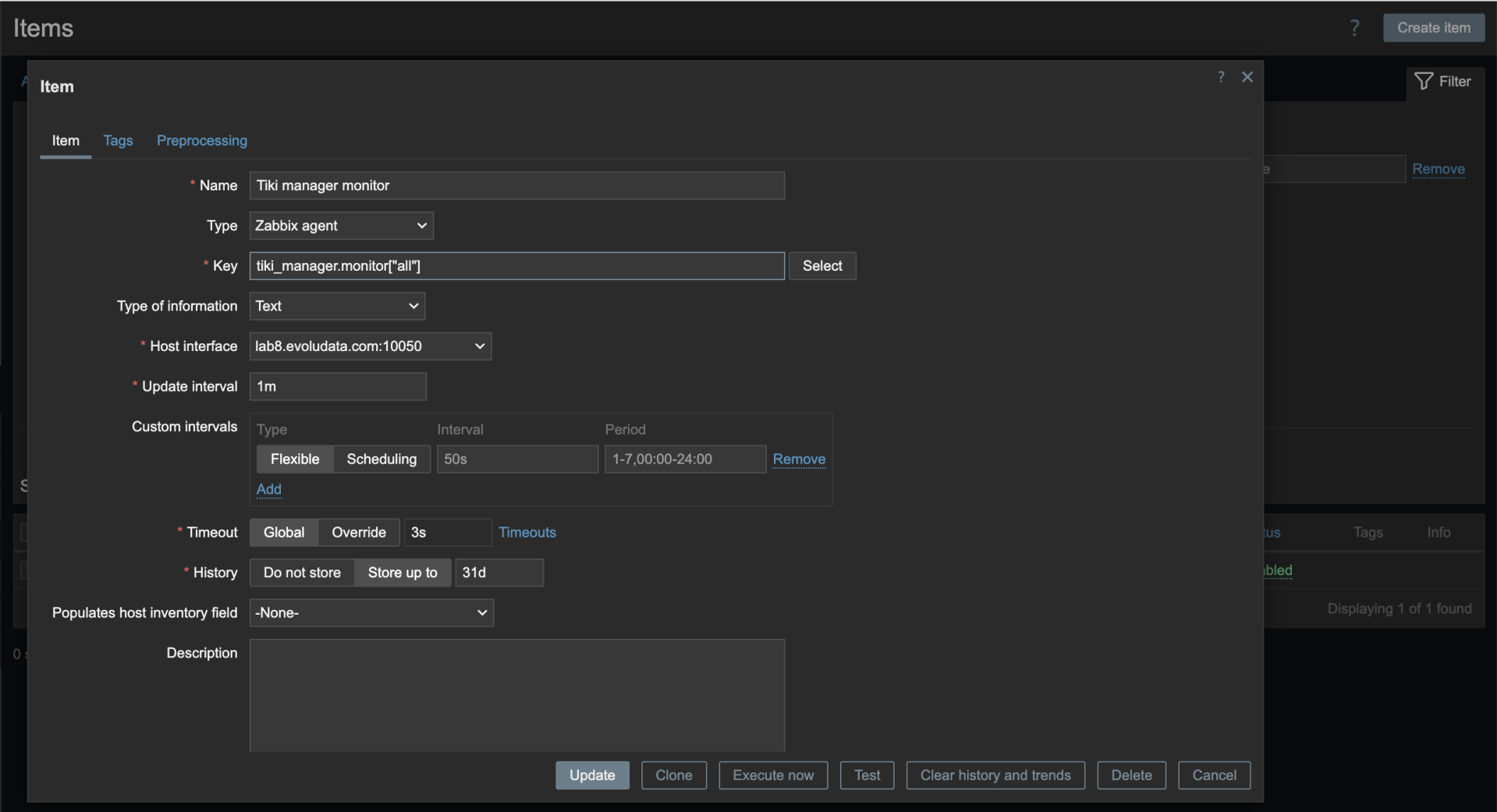
Task: Open the Preprocessing tab
Action: point(202,140)
